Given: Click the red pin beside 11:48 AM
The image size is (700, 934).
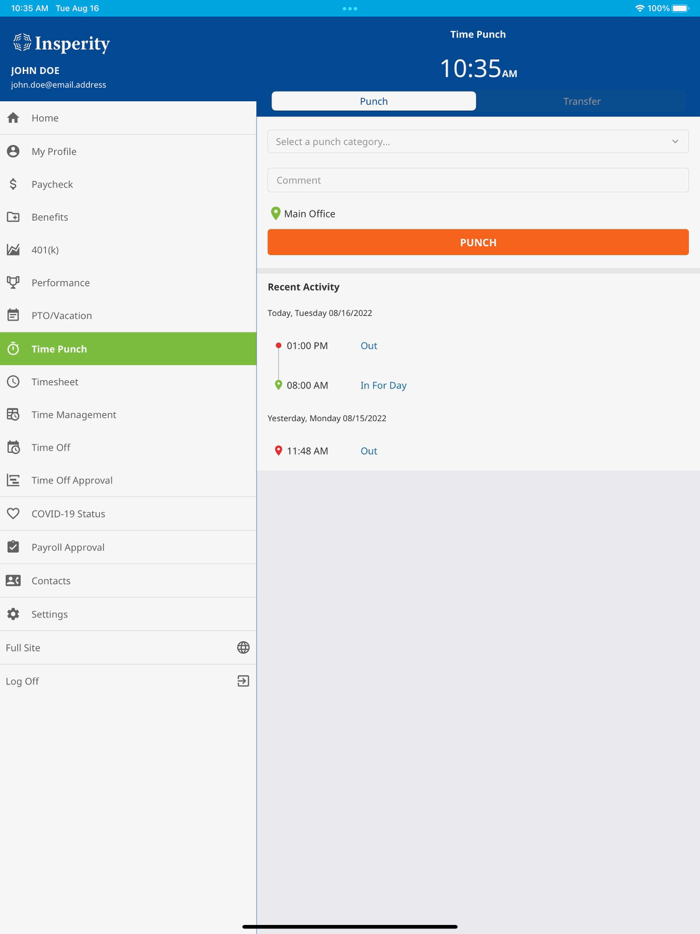Looking at the screenshot, I should tap(278, 451).
